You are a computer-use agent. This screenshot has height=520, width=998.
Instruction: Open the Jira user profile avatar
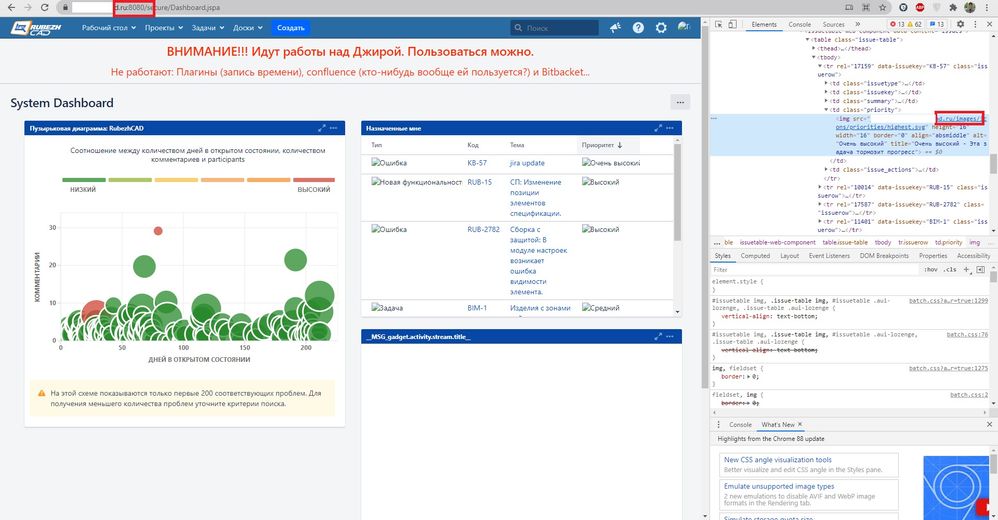684,27
